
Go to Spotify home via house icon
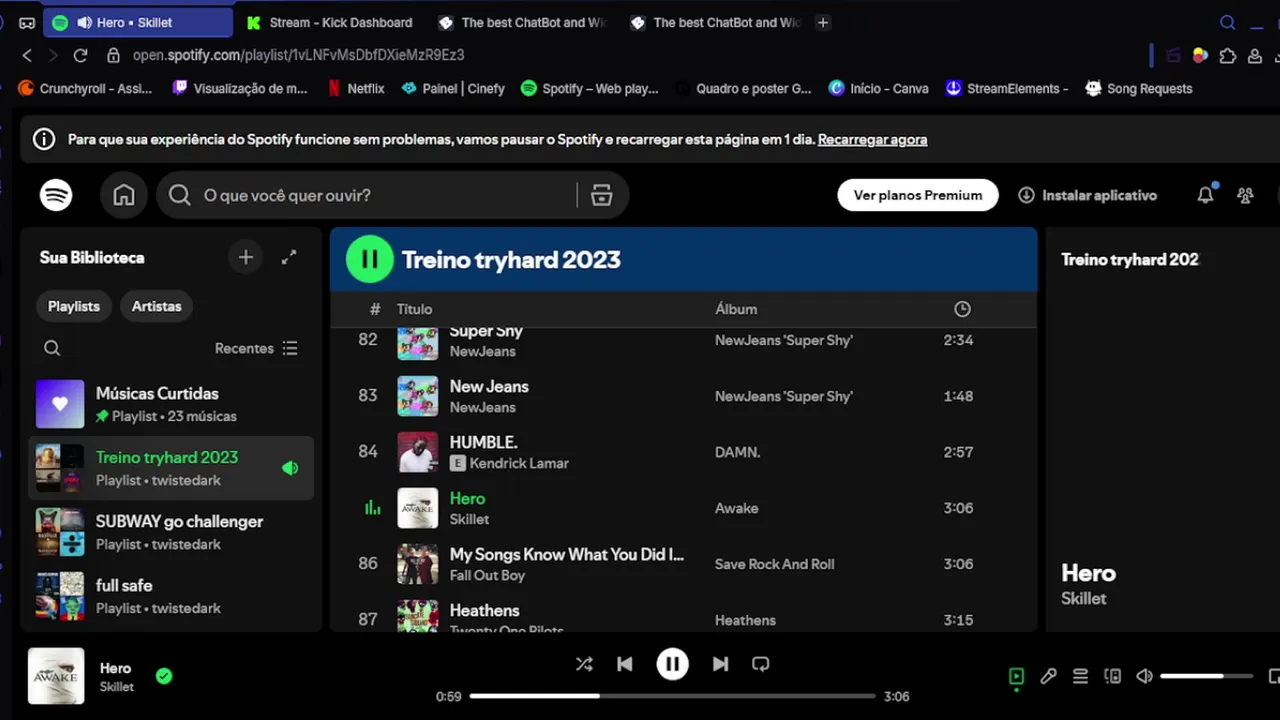124,195
